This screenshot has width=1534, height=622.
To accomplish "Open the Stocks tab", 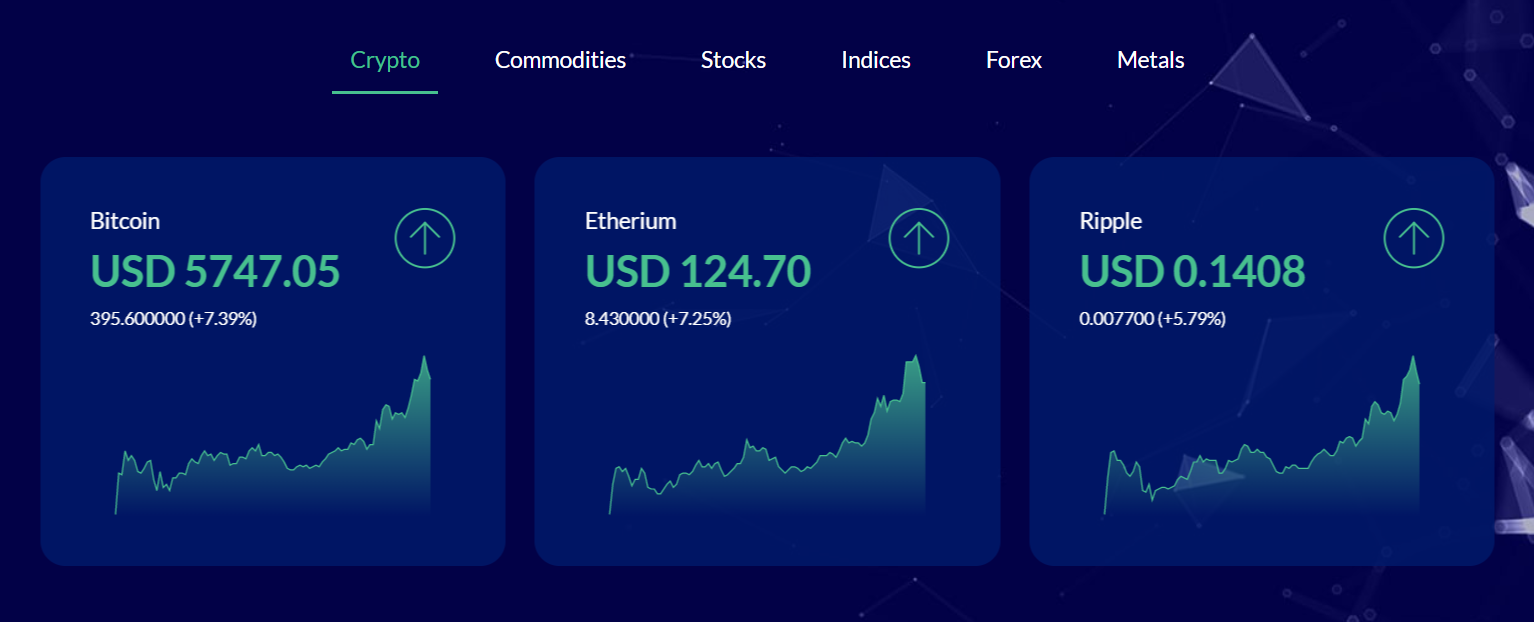I will point(733,60).
